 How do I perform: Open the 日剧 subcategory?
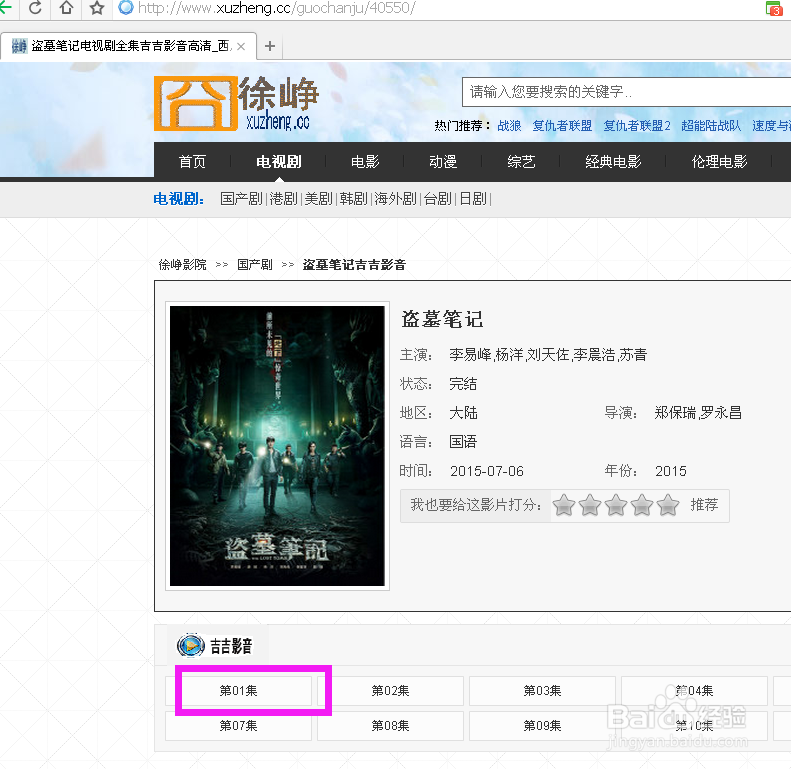(473, 199)
